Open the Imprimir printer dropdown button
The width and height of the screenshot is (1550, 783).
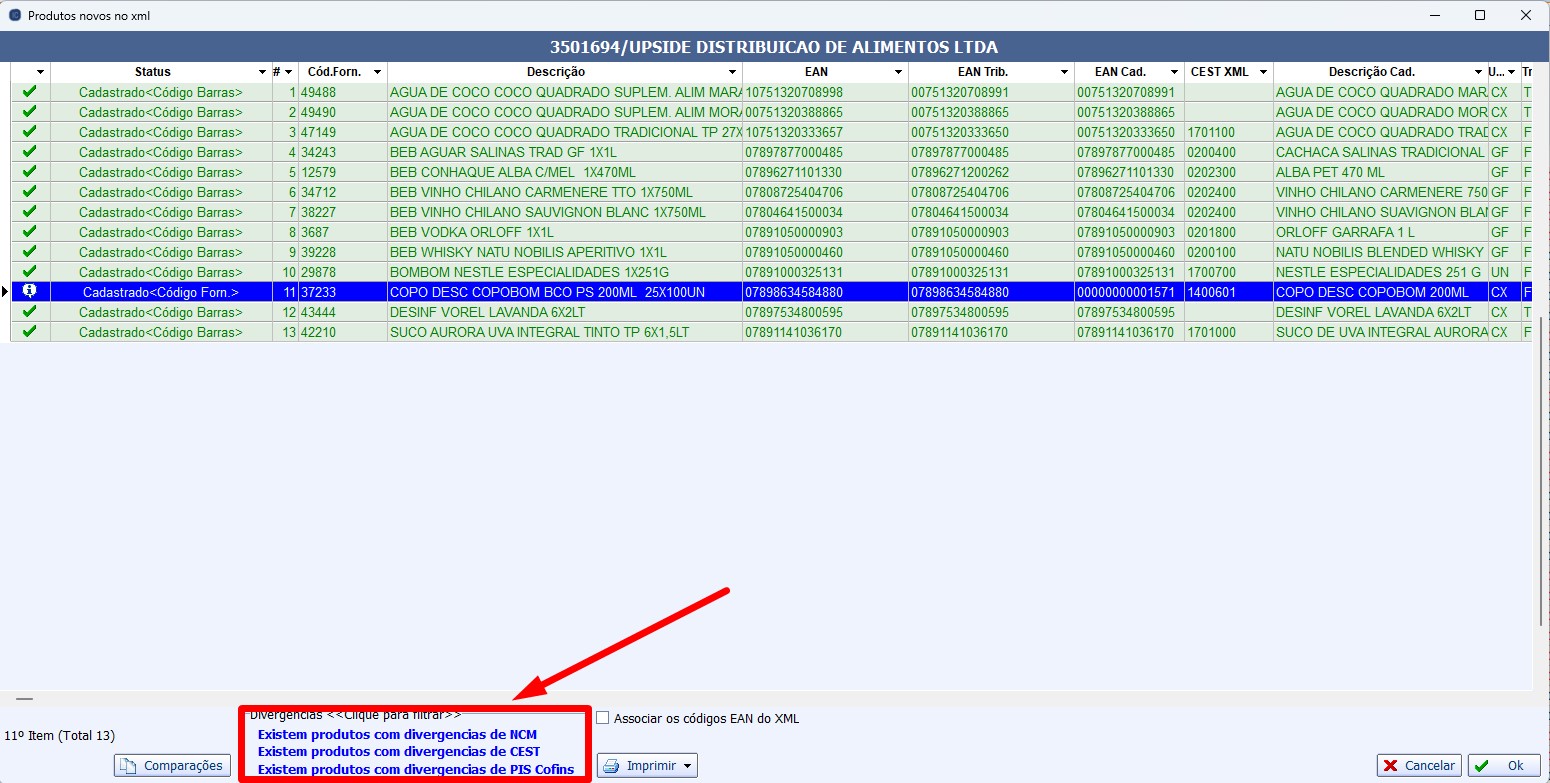point(647,766)
